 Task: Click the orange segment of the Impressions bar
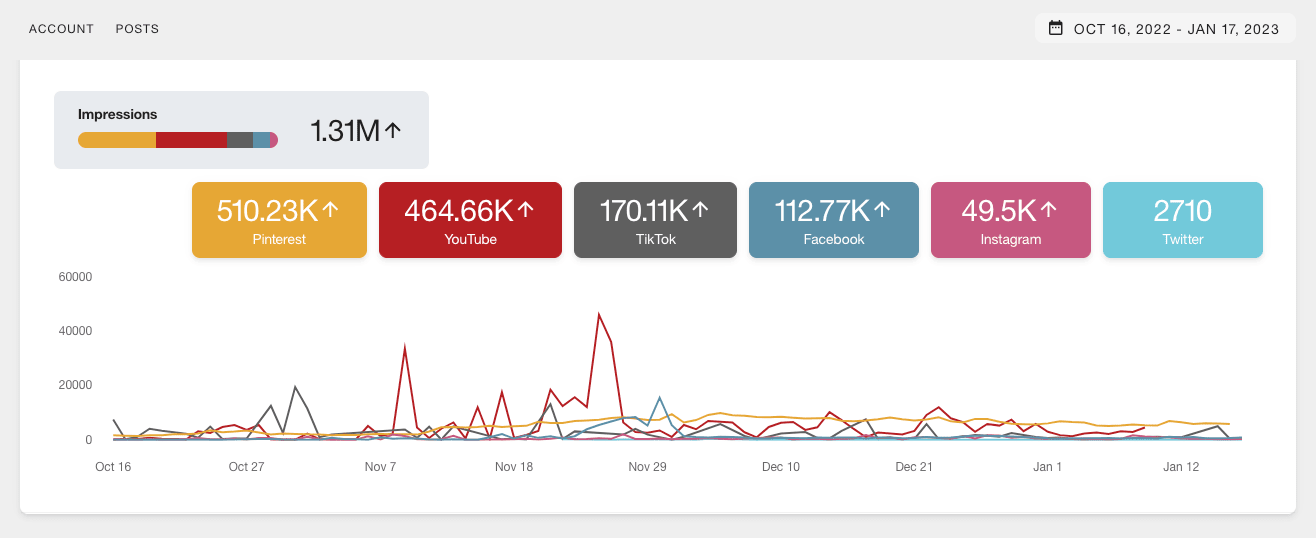point(117,140)
